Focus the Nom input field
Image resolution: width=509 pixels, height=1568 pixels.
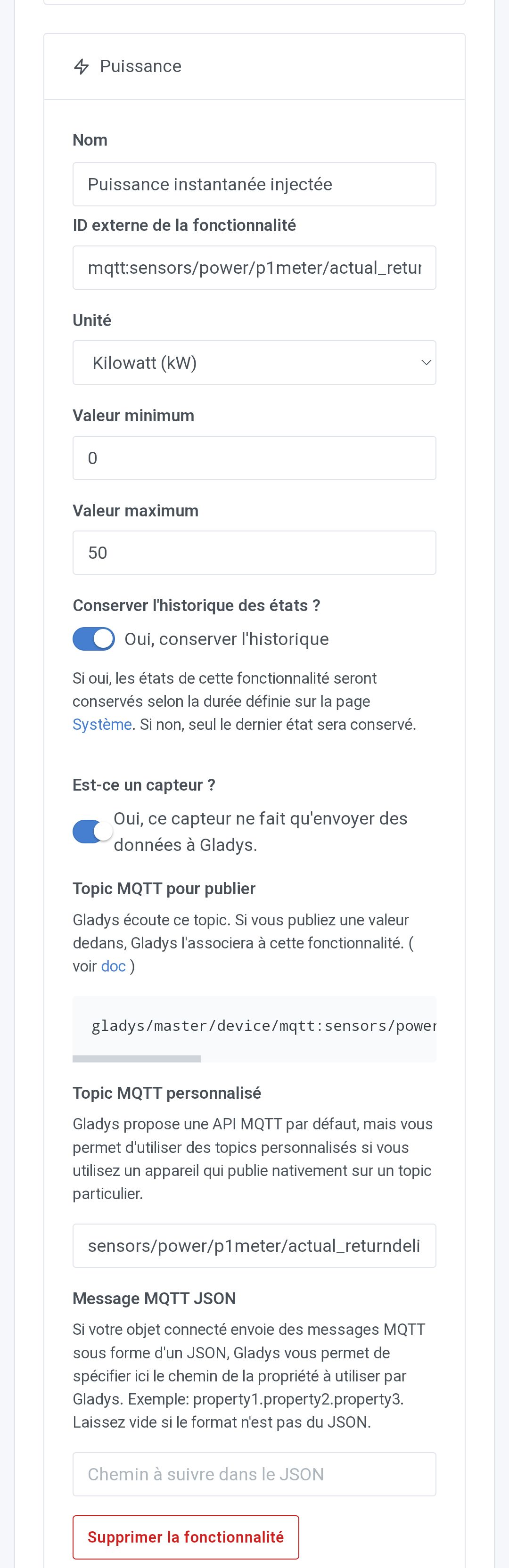[x=254, y=184]
